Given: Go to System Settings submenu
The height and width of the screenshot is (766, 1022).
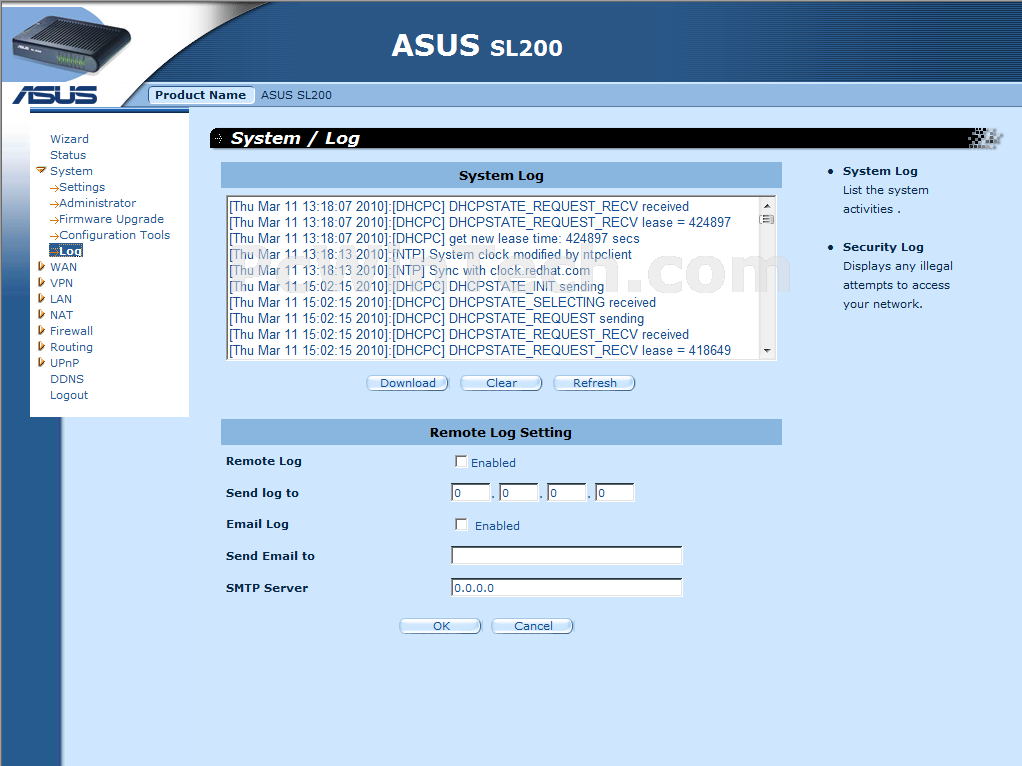Looking at the screenshot, I should click(x=82, y=187).
